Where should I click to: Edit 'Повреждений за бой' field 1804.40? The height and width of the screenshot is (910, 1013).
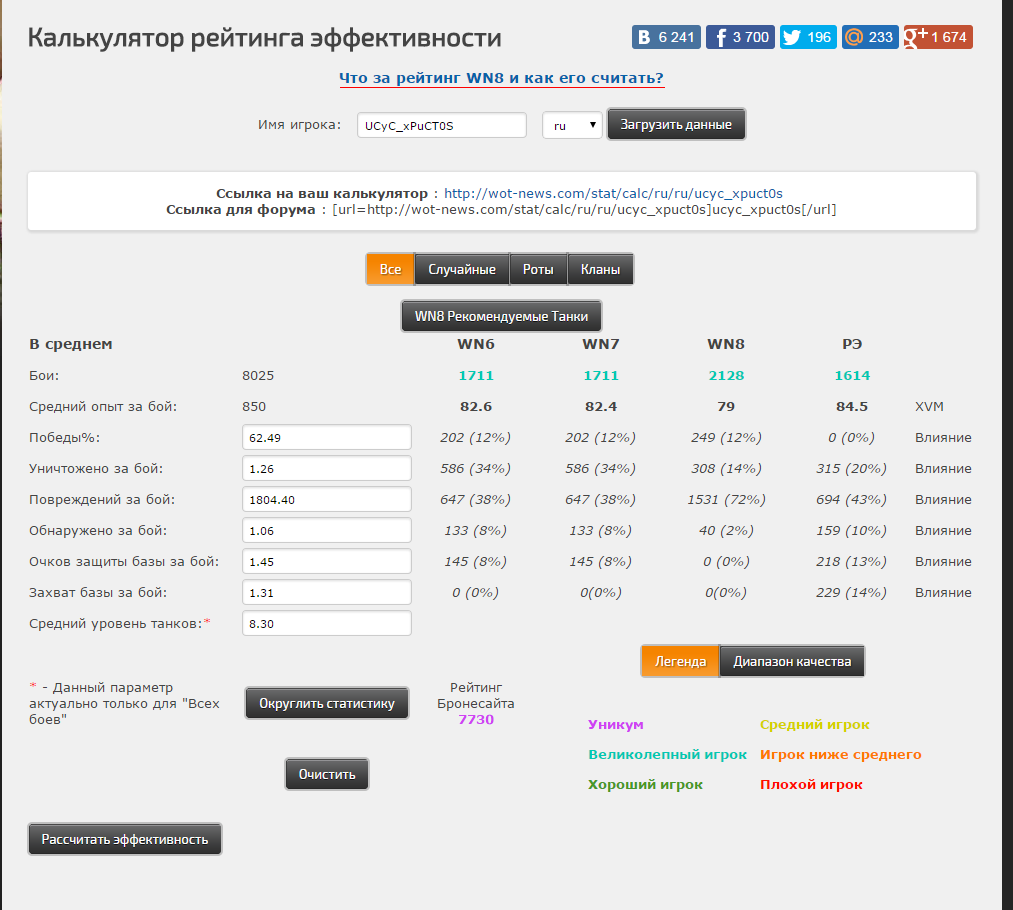pos(327,499)
